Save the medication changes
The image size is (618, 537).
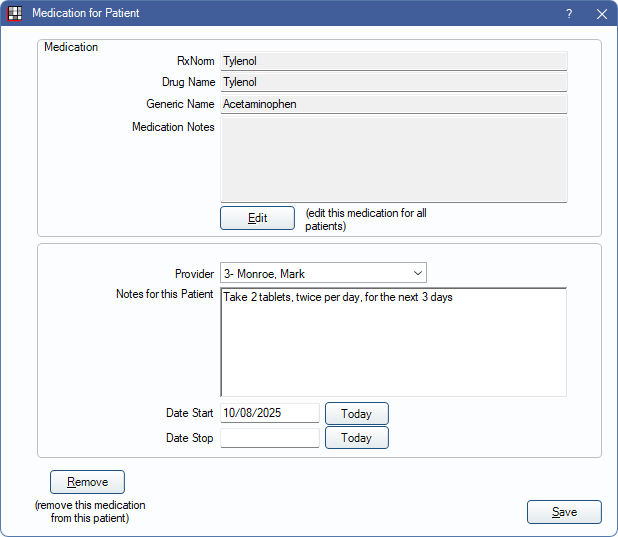pos(564,512)
